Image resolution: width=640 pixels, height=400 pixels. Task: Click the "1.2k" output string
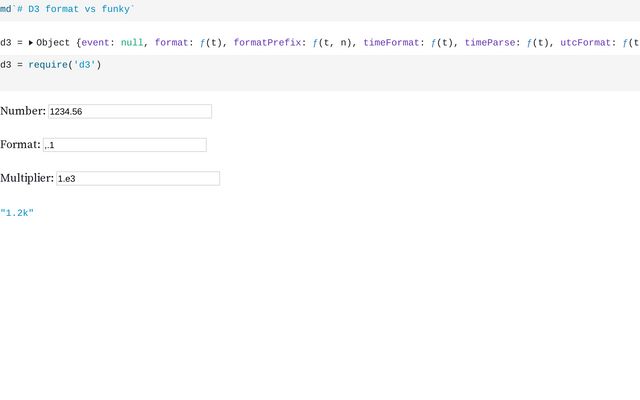[x=17, y=213]
